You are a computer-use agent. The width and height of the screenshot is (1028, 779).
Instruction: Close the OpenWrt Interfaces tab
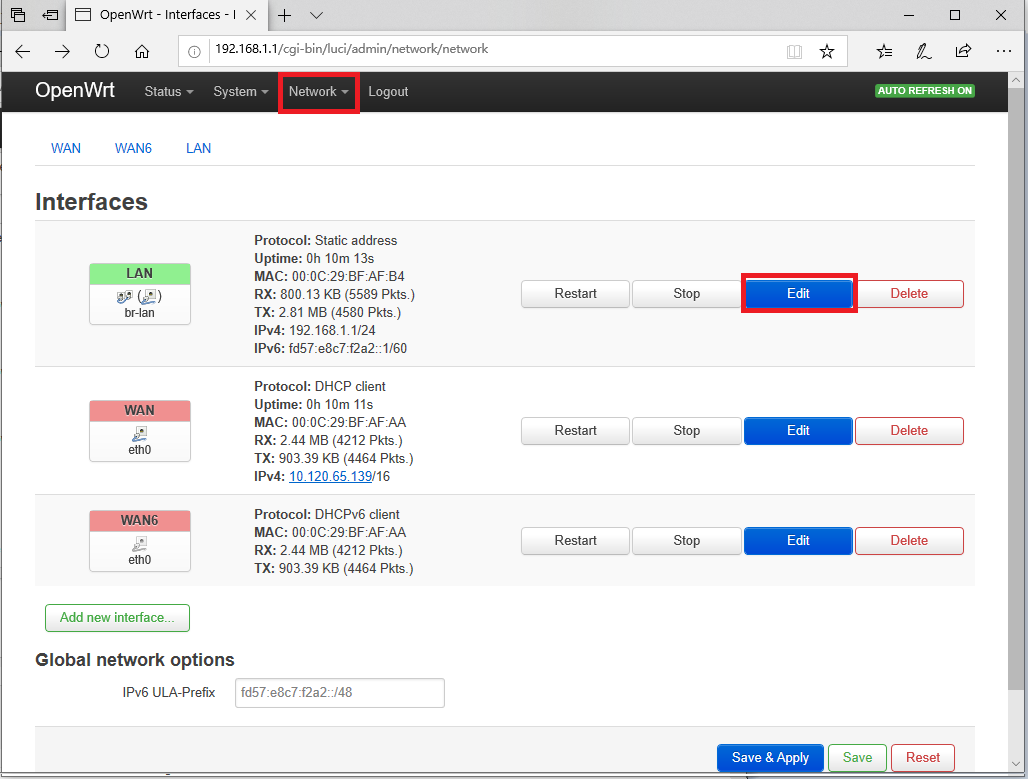click(x=251, y=15)
